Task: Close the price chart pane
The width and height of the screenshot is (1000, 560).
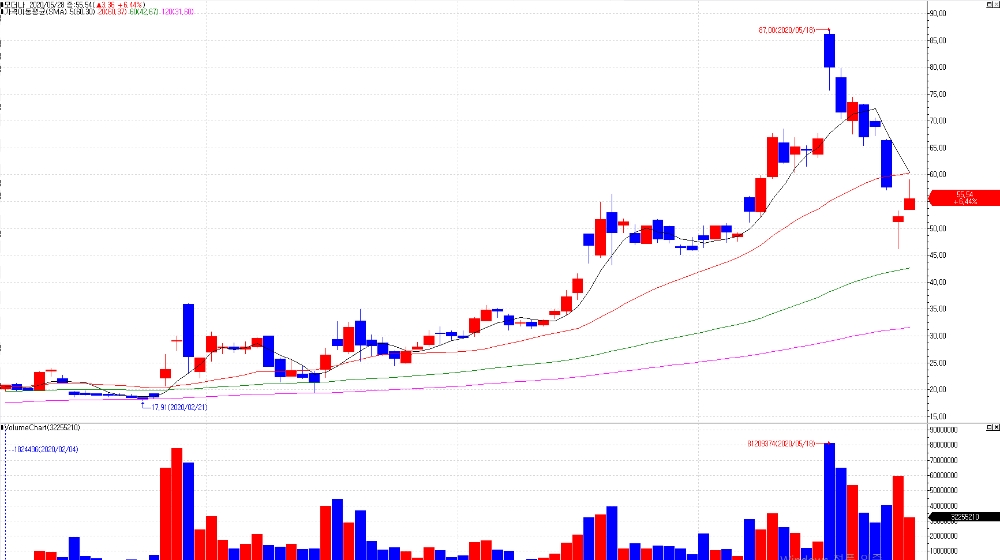Action: pyautogui.click(x=996, y=4)
